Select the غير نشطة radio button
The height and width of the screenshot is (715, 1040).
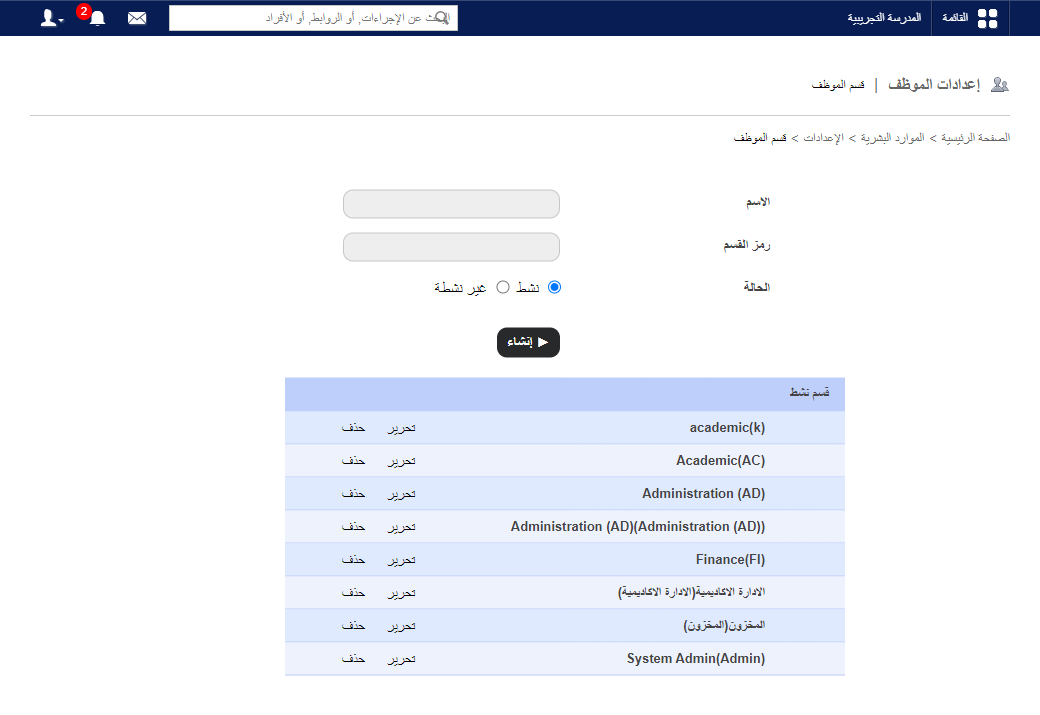[x=503, y=287]
